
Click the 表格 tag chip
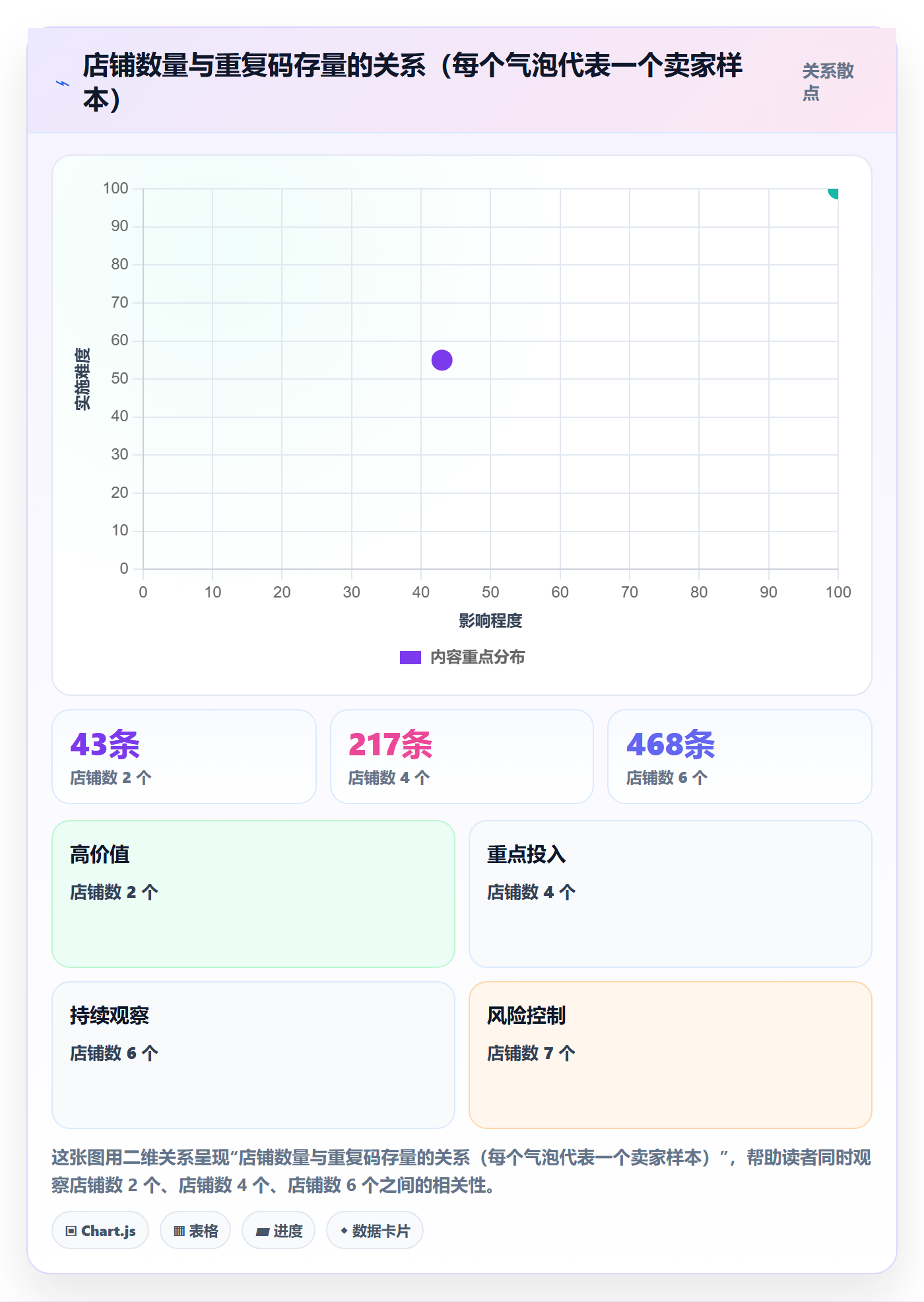click(195, 1231)
